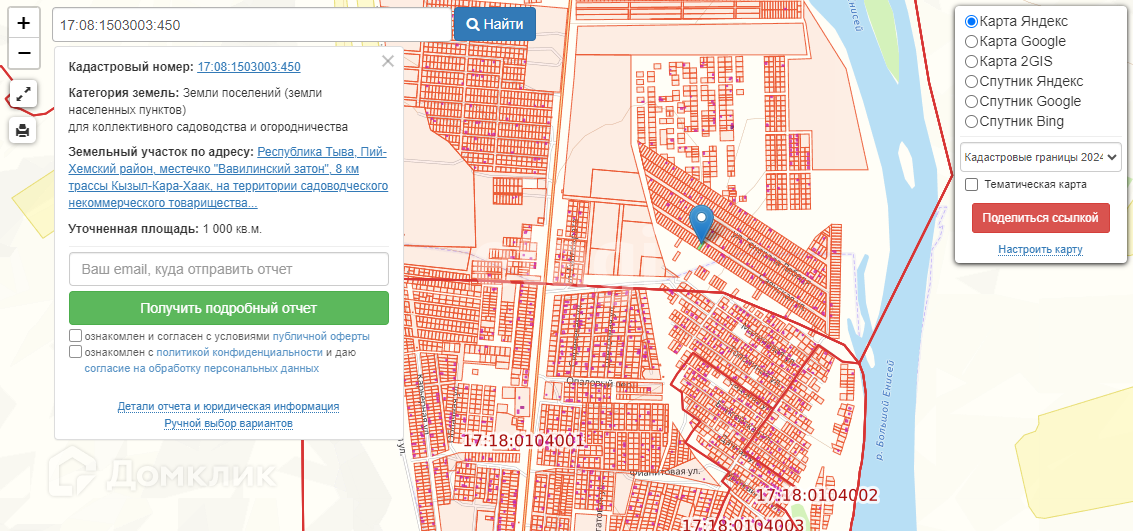Click Поделиться ссылкой button
The width and height of the screenshot is (1133, 531).
click(x=1040, y=217)
